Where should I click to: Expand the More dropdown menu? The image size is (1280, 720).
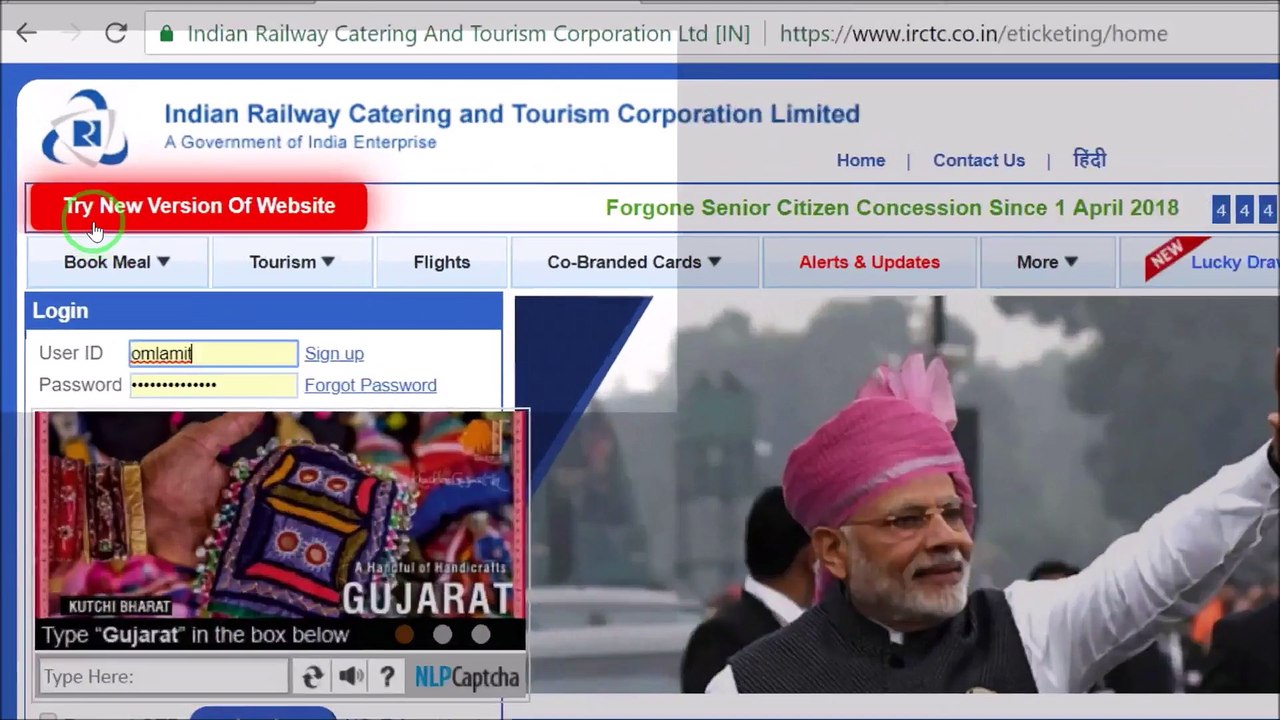[1047, 262]
